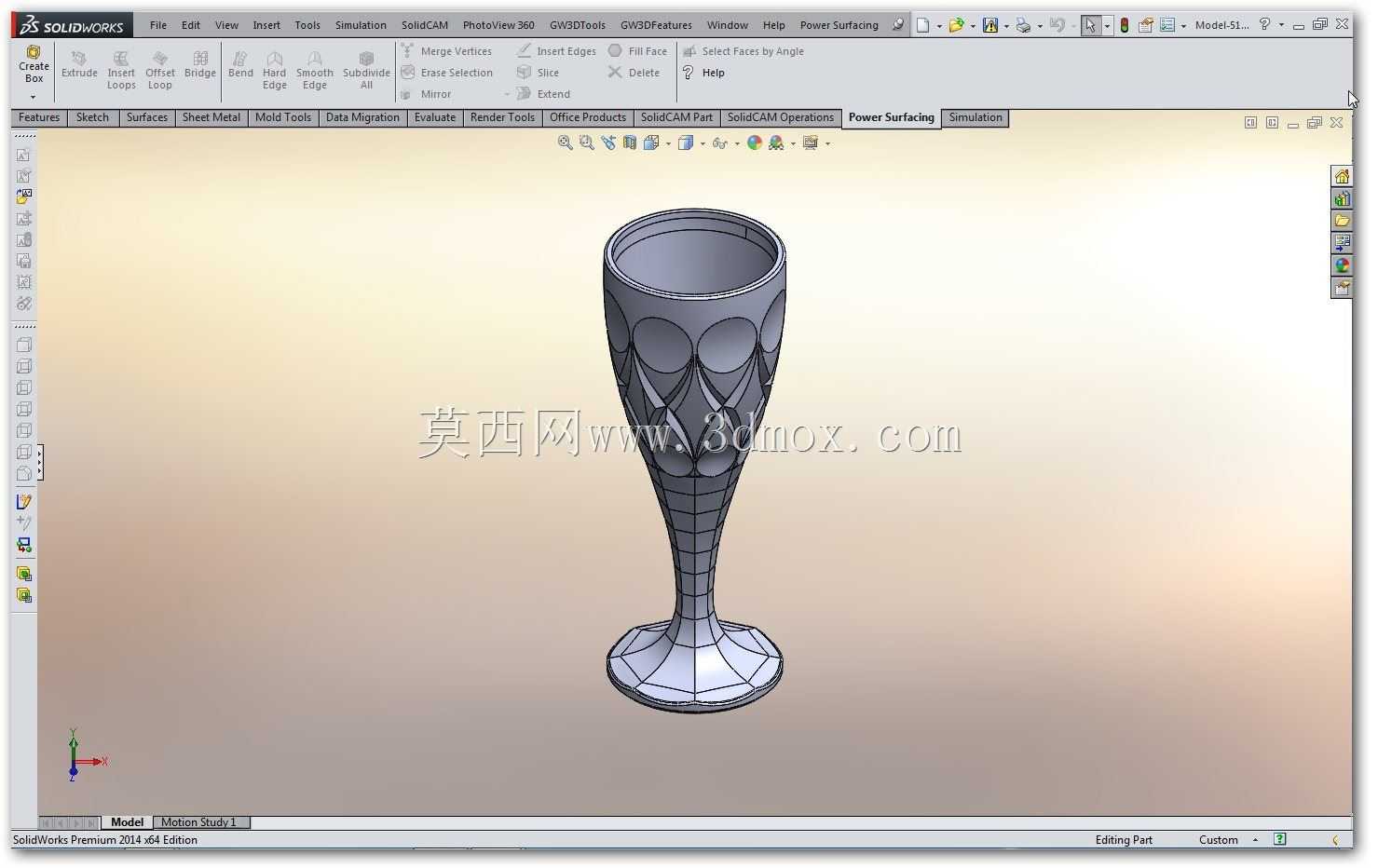Open the File menu
Image resolution: width=1378 pixels, height=868 pixels.
click(158, 25)
